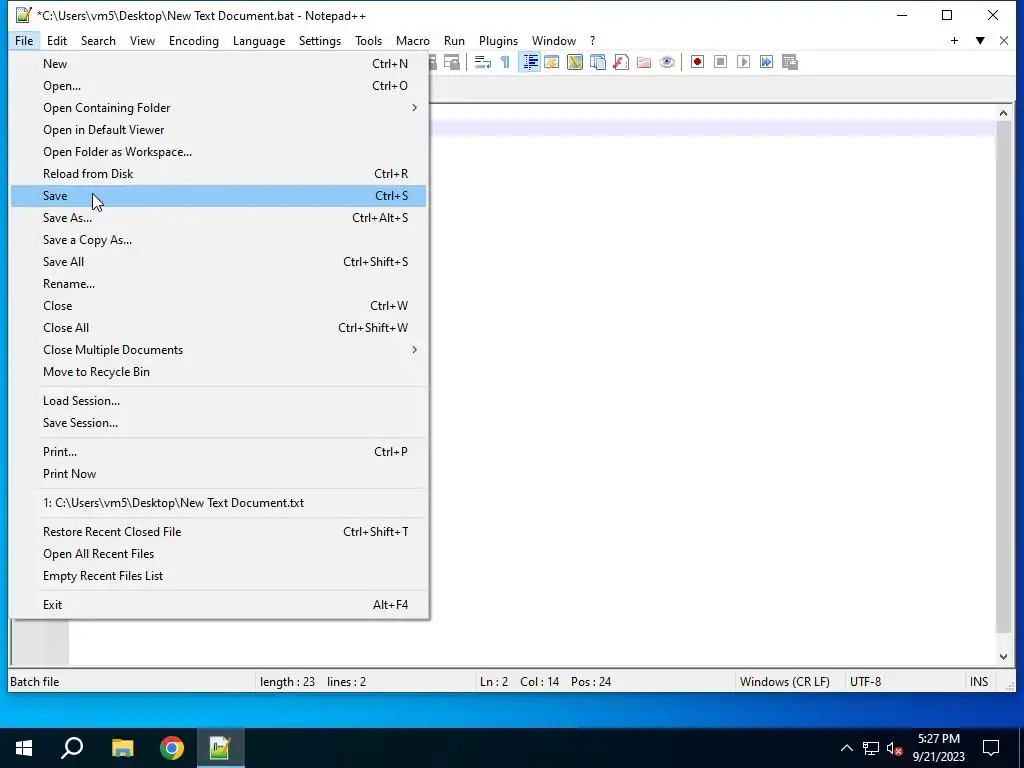Click INS indicator in status bar

click(978, 682)
